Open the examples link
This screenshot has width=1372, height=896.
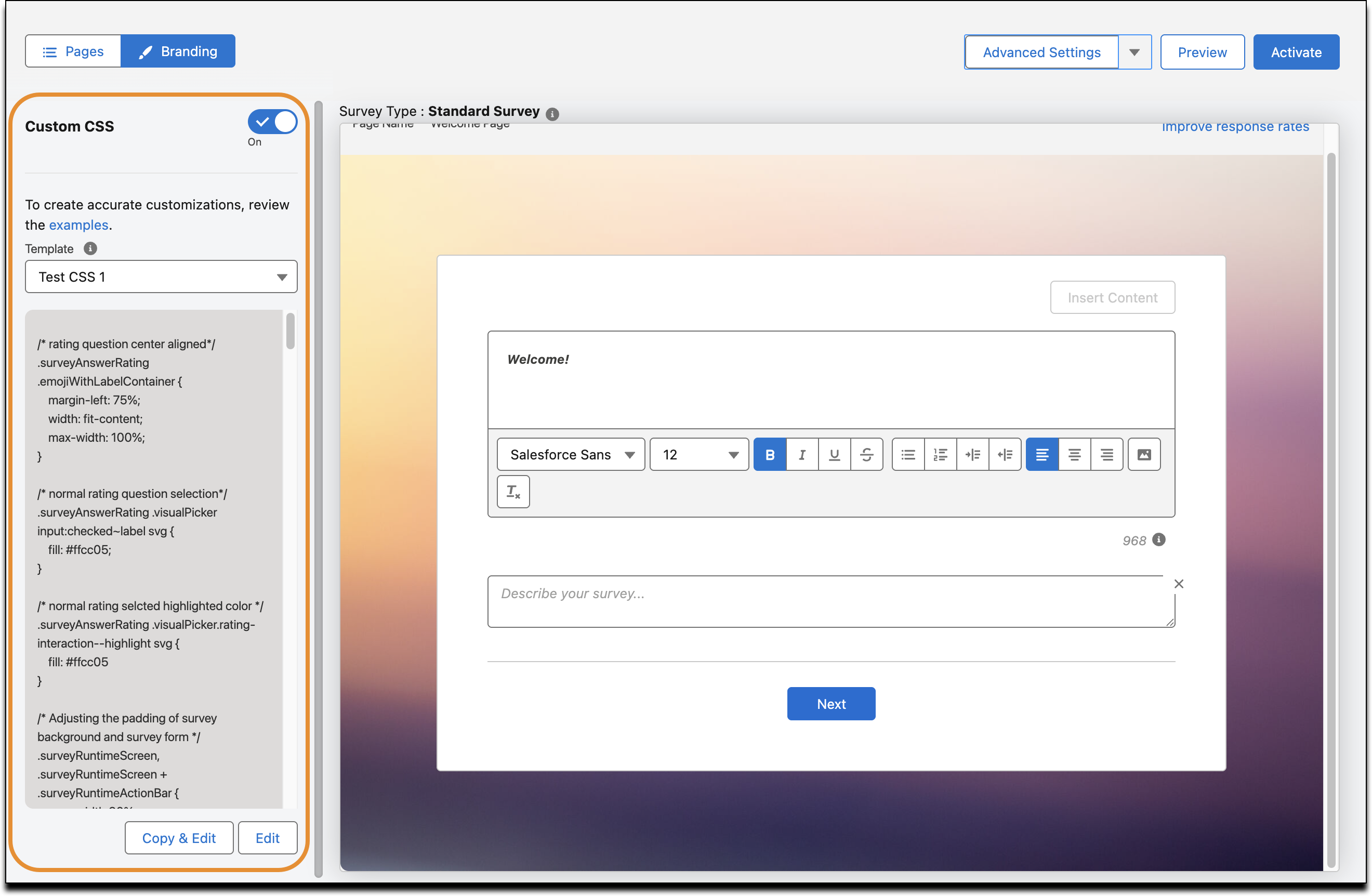tap(78, 225)
